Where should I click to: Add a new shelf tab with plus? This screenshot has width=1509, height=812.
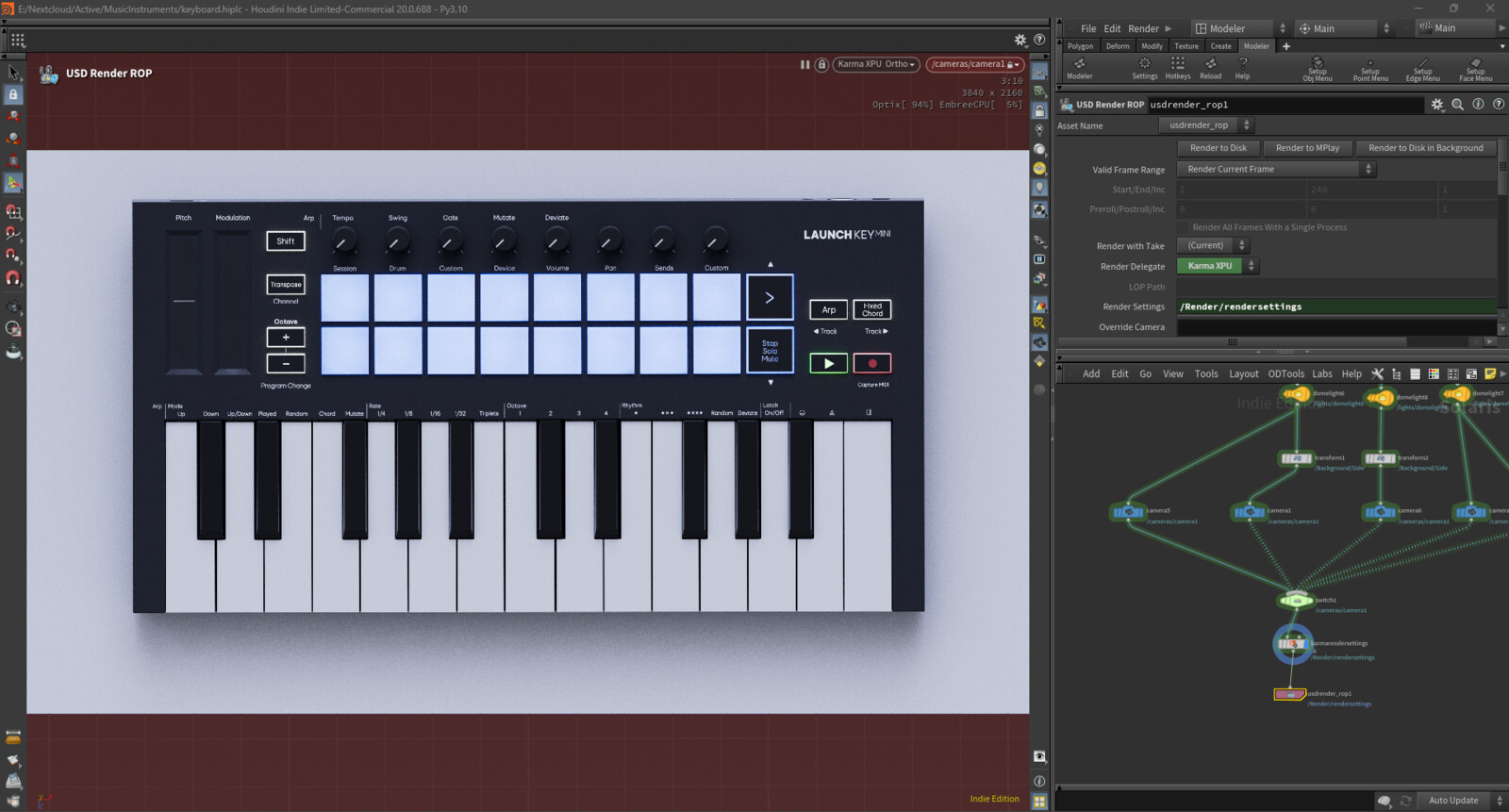pos(1285,45)
